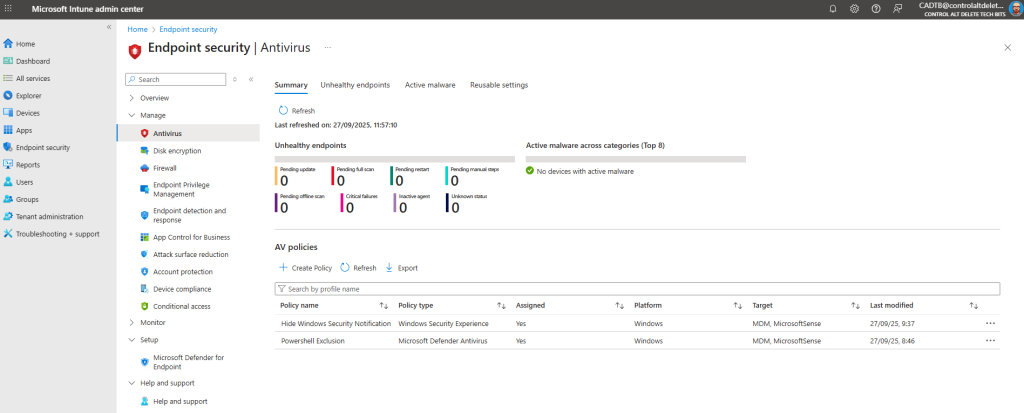
Task: Close the Endpoint security blade
Action: [1008, 48]
